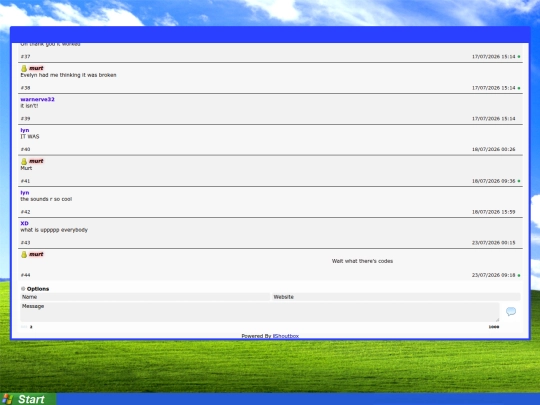The height and width of the screenshot is (405, 540).
Task: Select message "the sounds r so cool"
Action: tap(46, 199)
